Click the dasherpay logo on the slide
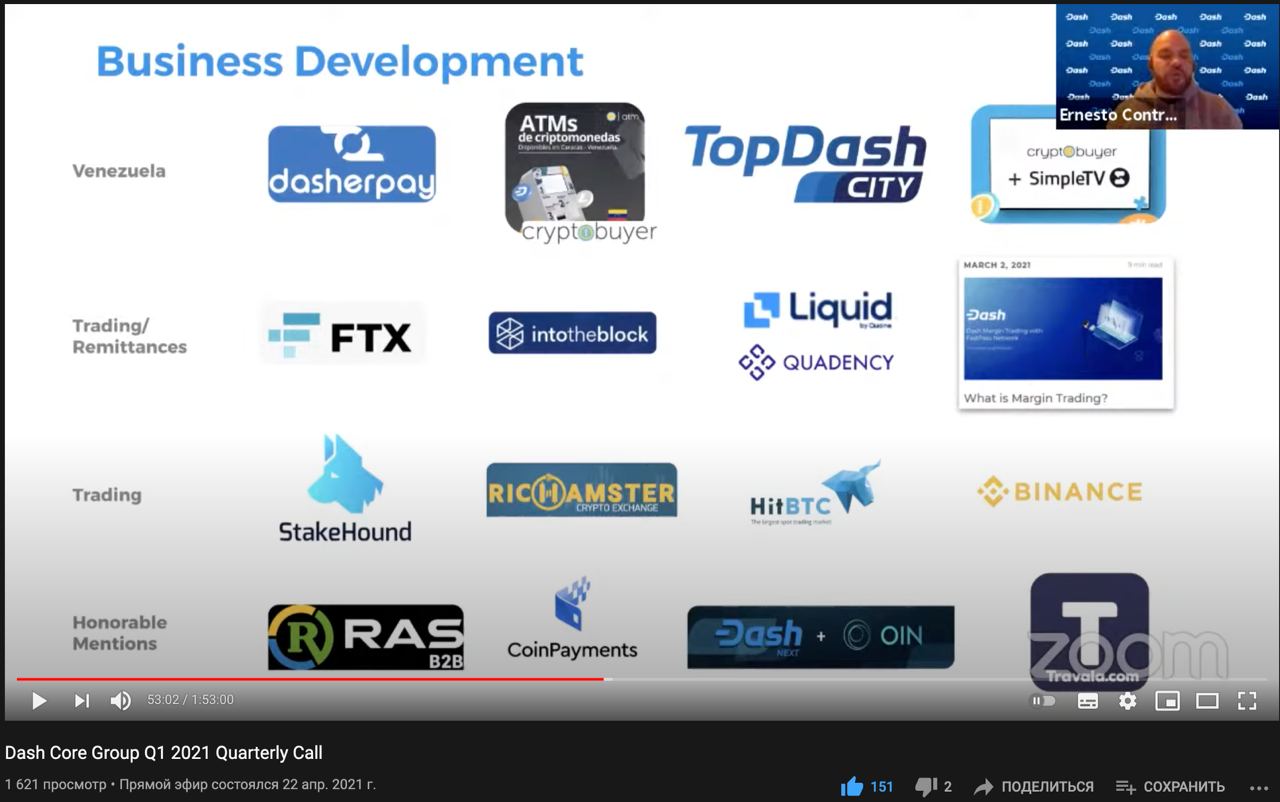This screenshot has width=1280, height=802. coord(352,164)
